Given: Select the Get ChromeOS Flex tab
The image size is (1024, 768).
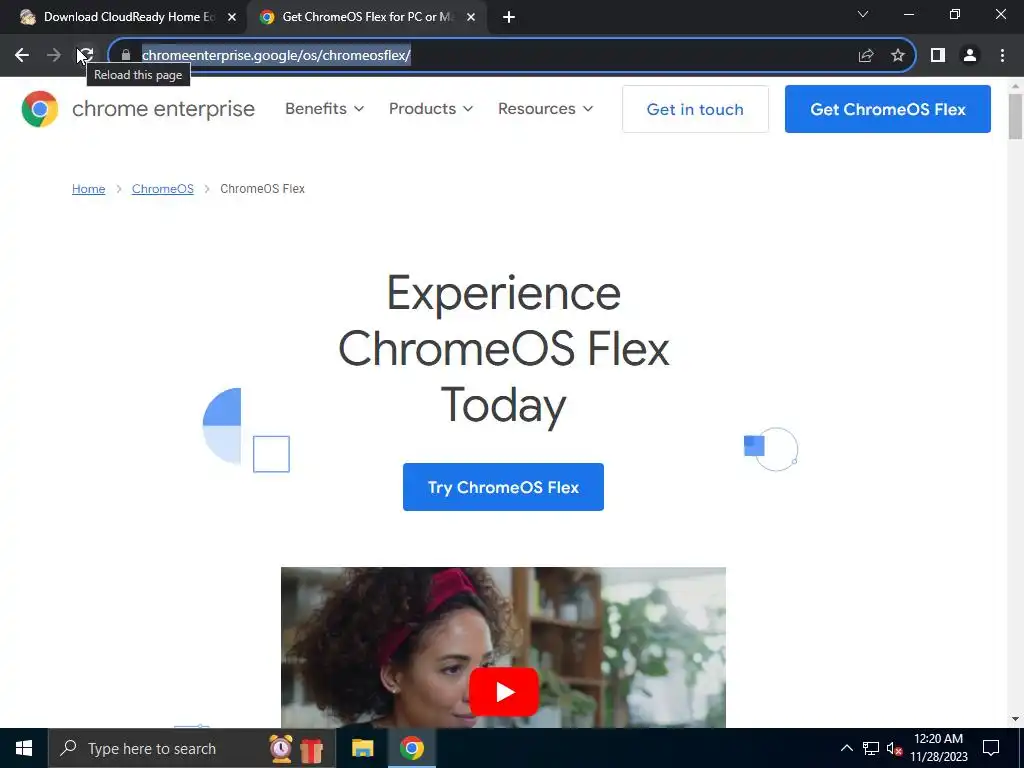Looking at the screenshot, I should 365,17.
